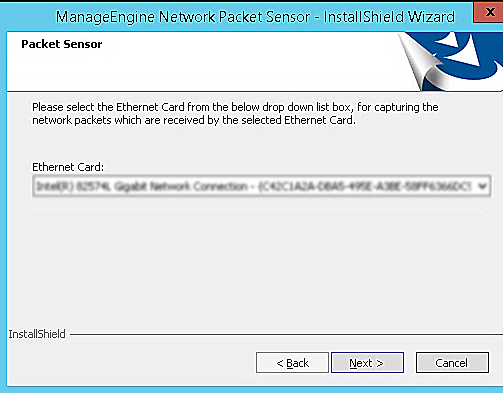
Task: Click the 'network packets which are received' line
Action: click(x=194, y=120)
